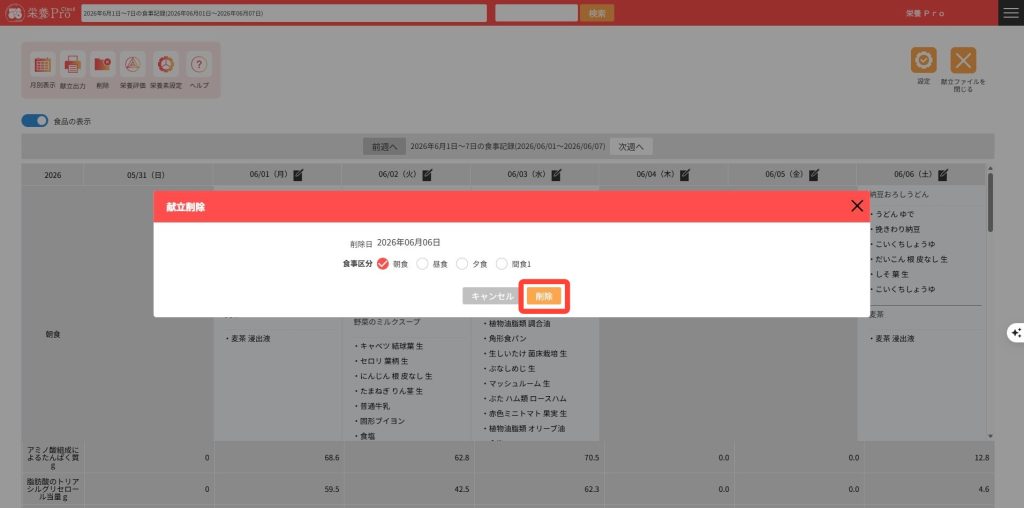Click the 栄養 Ｐｒｏ user name in header

[925, 13]
